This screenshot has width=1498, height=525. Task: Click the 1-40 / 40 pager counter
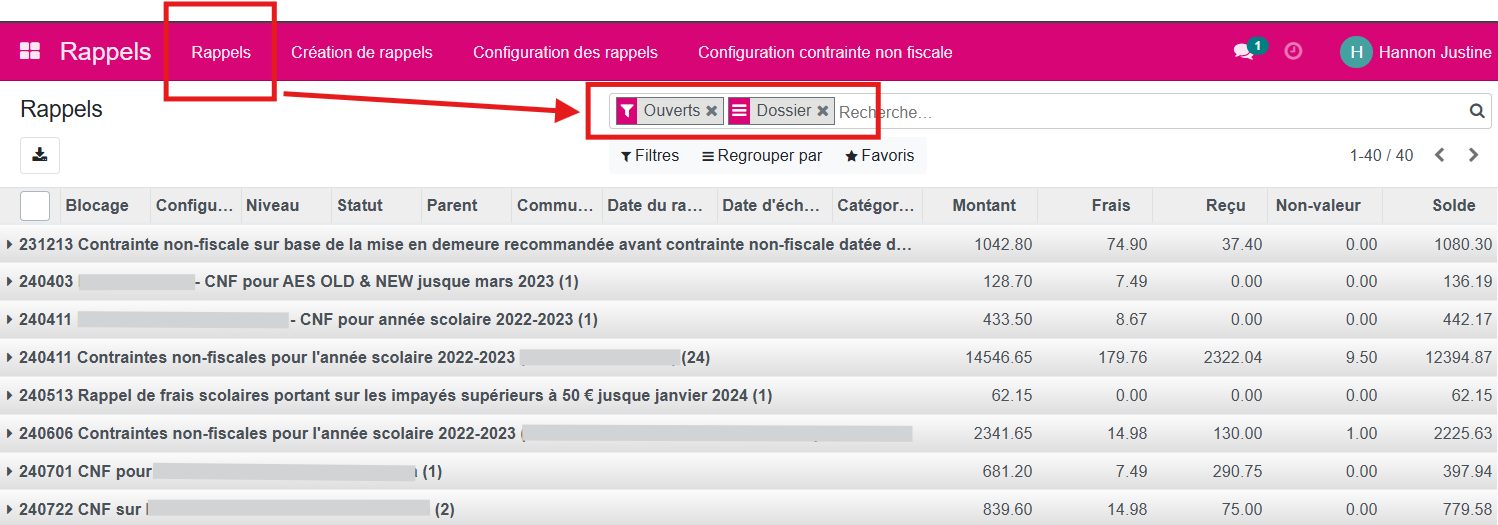1382,156
